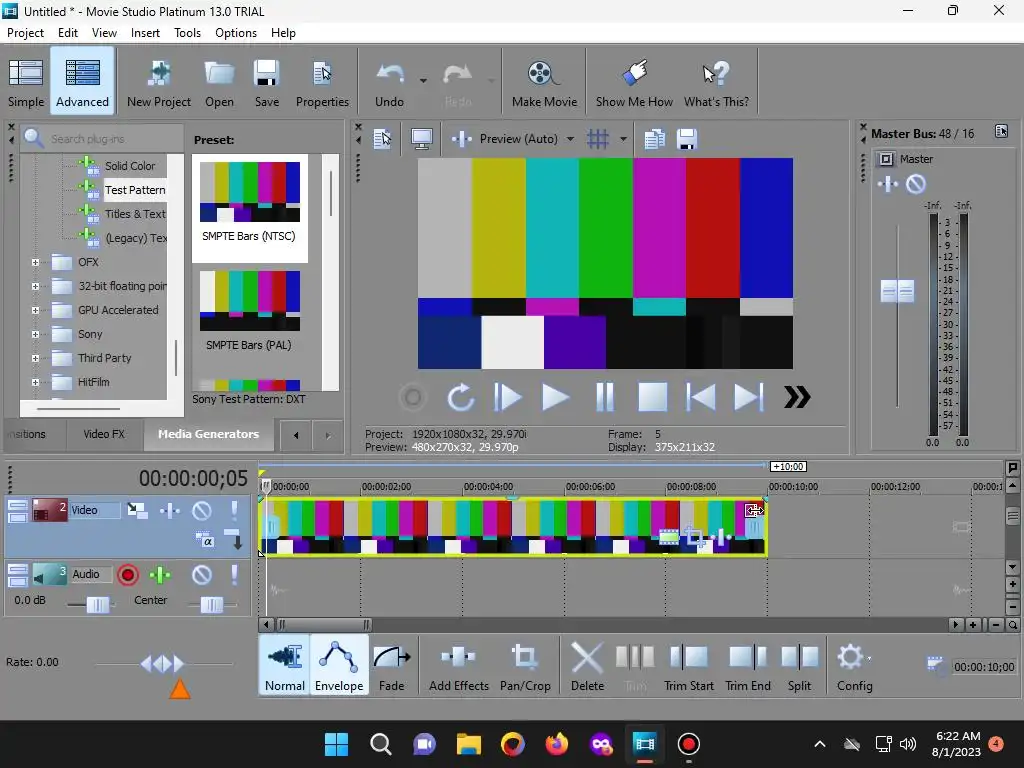Expand the Third Party folder
1024x768 pixels.
pyautogui.click(x=35, y=358)
